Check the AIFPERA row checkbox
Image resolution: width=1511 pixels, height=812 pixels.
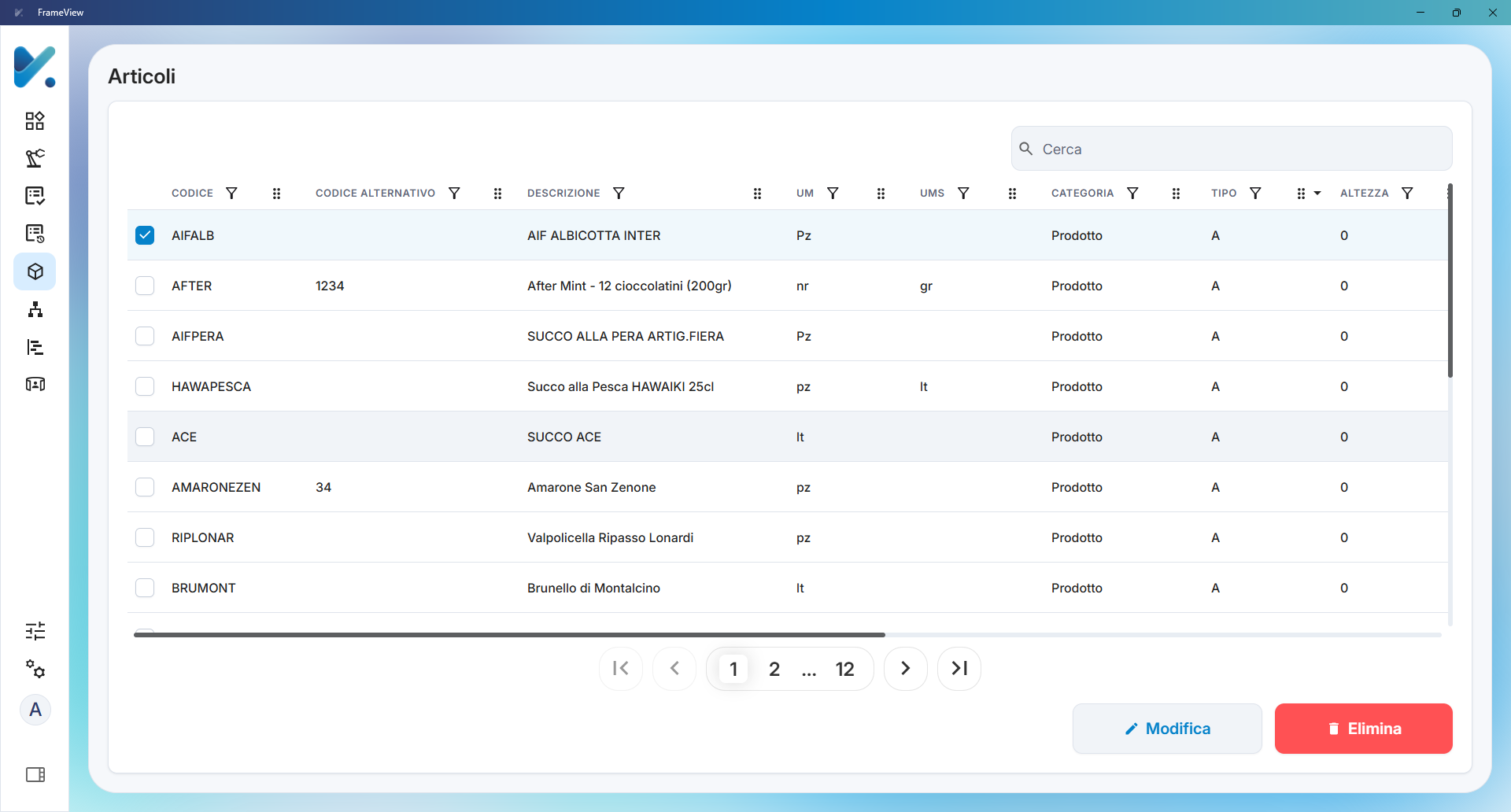[145, 336]
